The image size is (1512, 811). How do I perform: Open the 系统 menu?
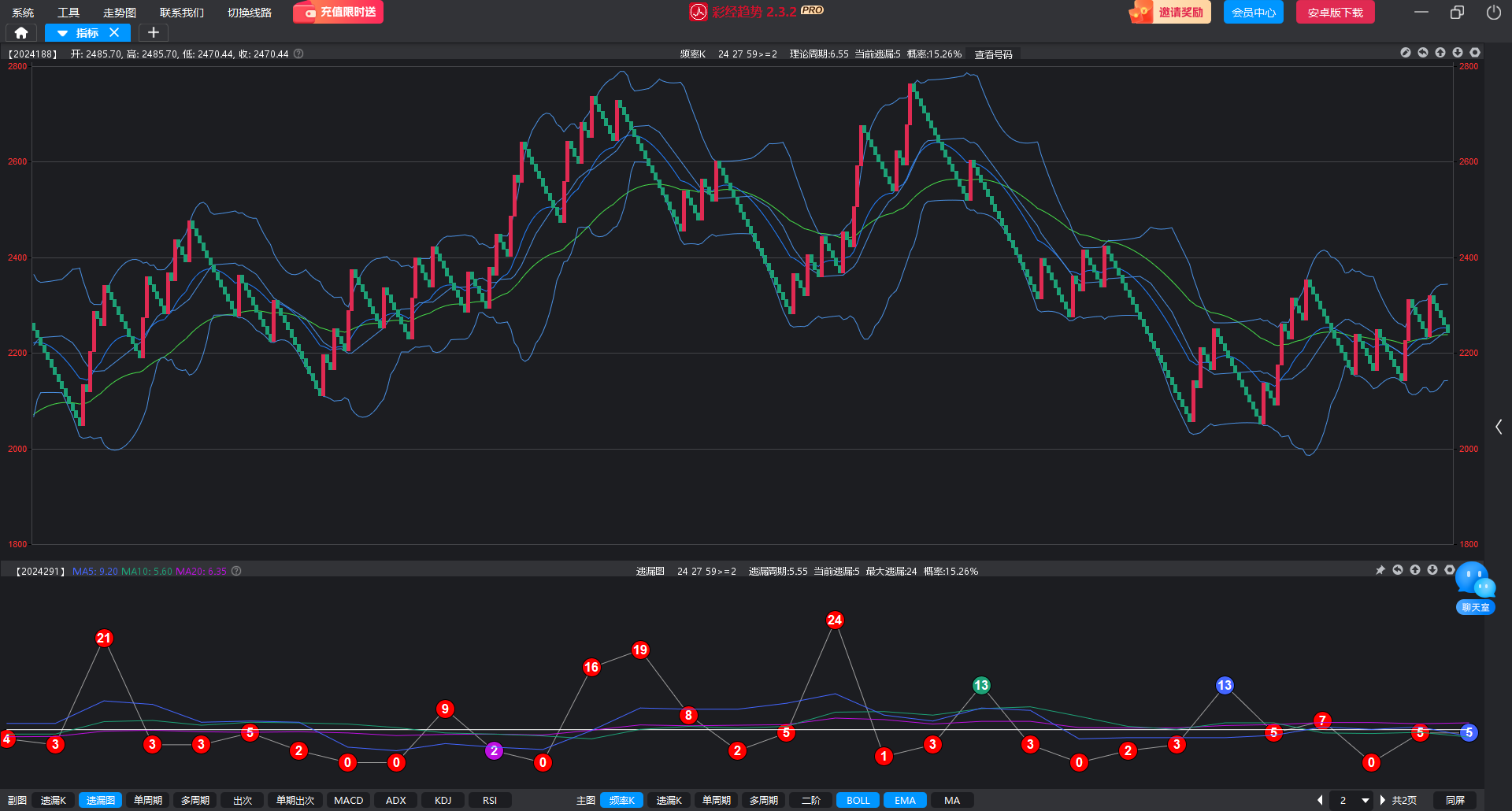(23, 13)
